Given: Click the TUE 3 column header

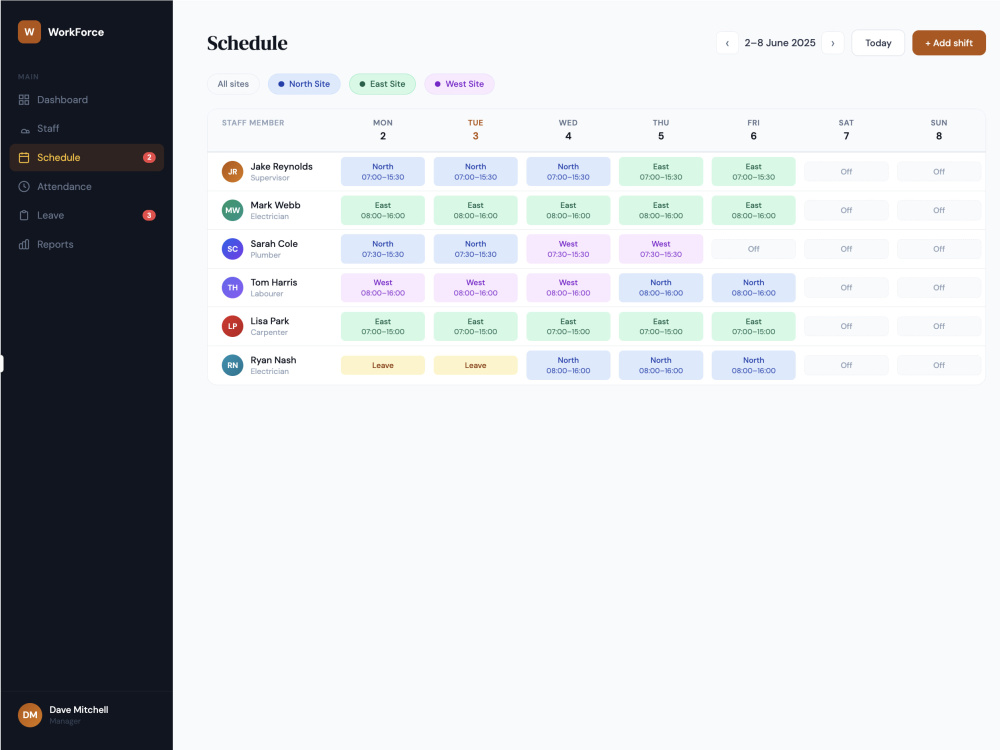Looking at the screenshot, I should (x=476, y=129).
